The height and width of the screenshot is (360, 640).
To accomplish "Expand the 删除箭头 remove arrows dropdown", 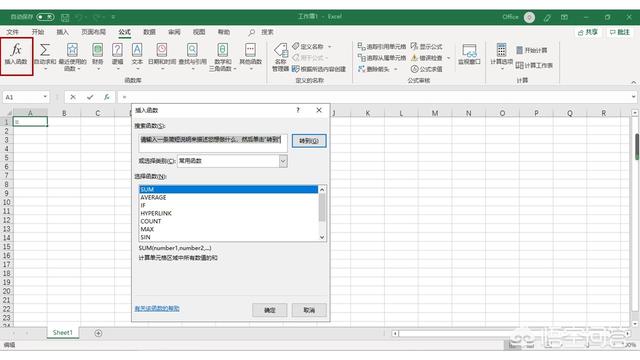I will click(396, 69).
